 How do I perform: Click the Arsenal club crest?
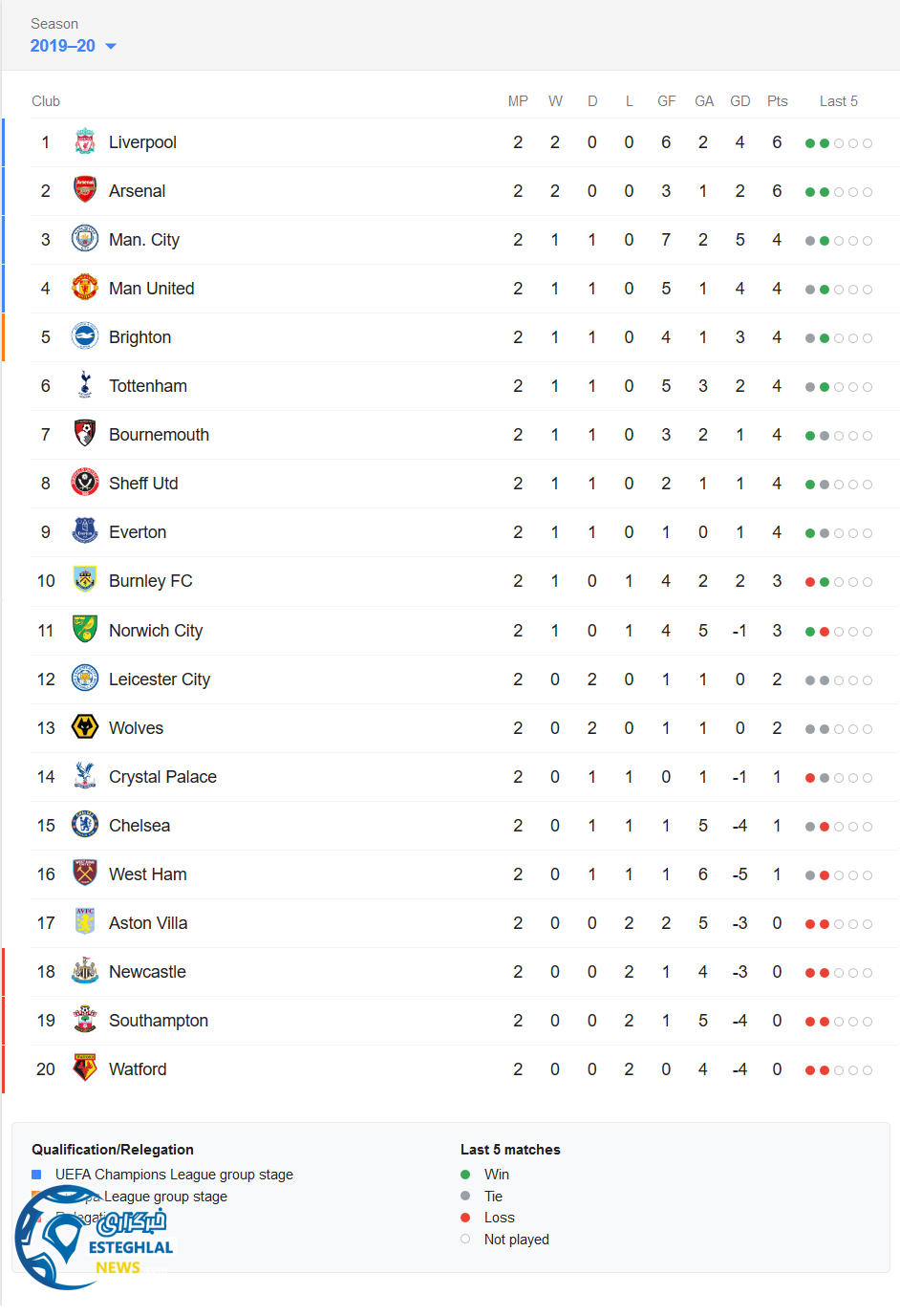(85, 191)
